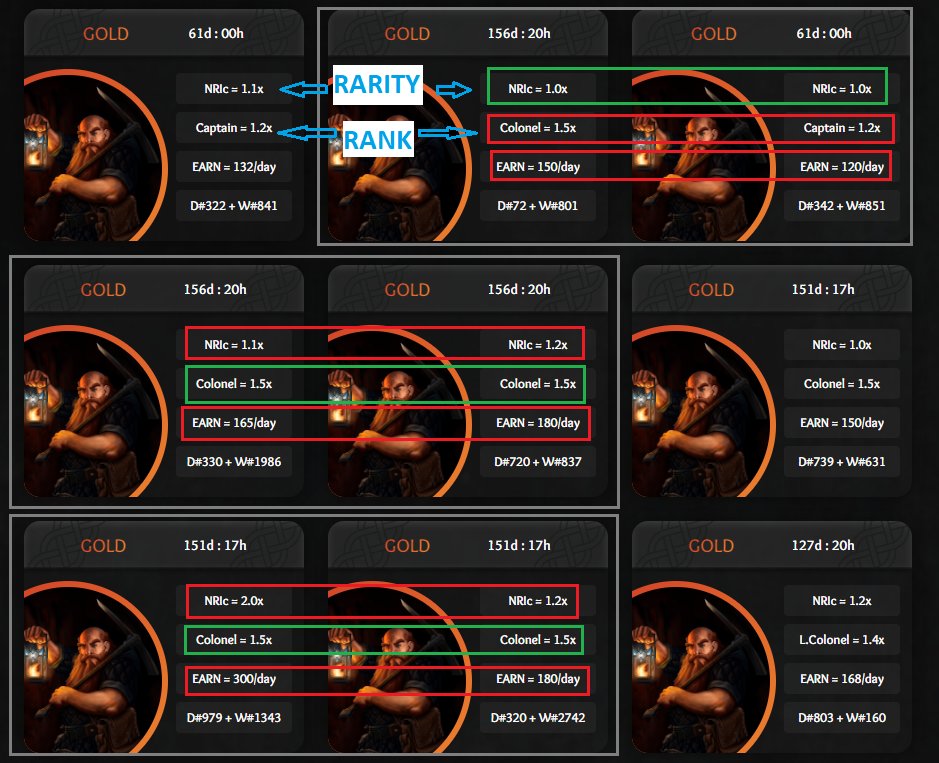Click GOLD header on card D#322 + W#841

[105, 34]
